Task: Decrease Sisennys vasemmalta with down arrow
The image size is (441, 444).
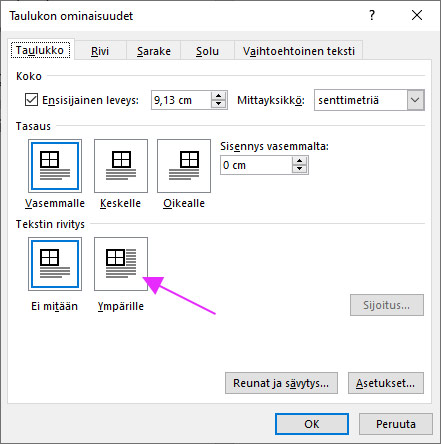Action: point(299,169)
